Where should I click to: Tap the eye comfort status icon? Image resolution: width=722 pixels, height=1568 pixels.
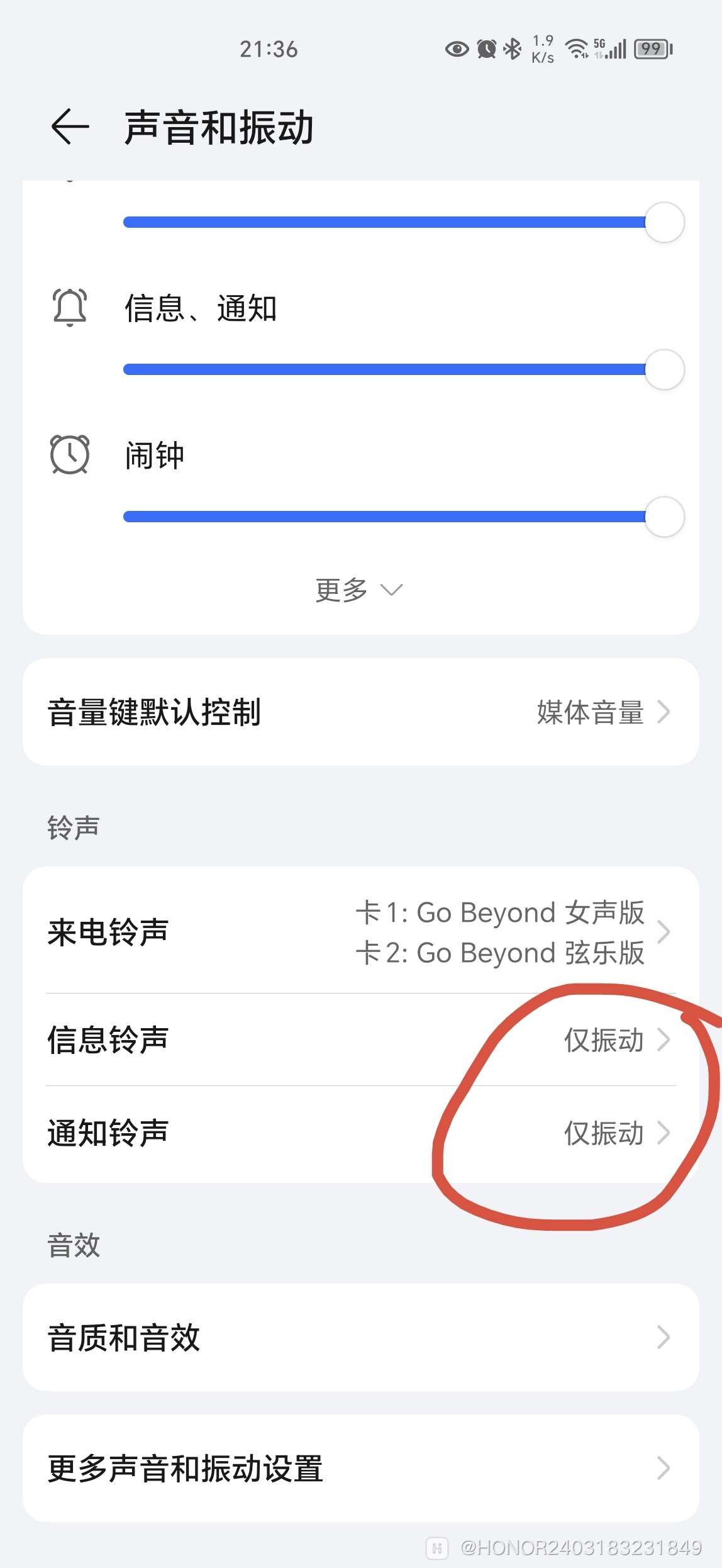click(x=457, y=49)
